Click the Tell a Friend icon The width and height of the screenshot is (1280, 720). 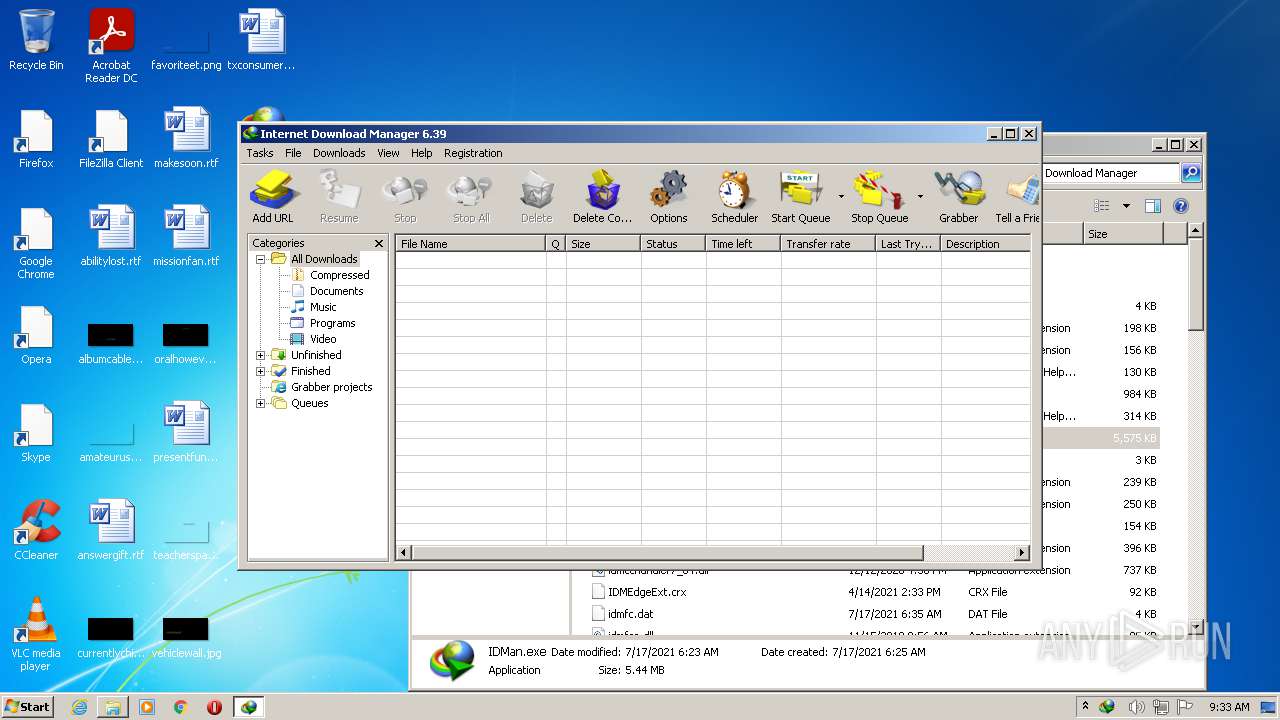(1018, 197)
